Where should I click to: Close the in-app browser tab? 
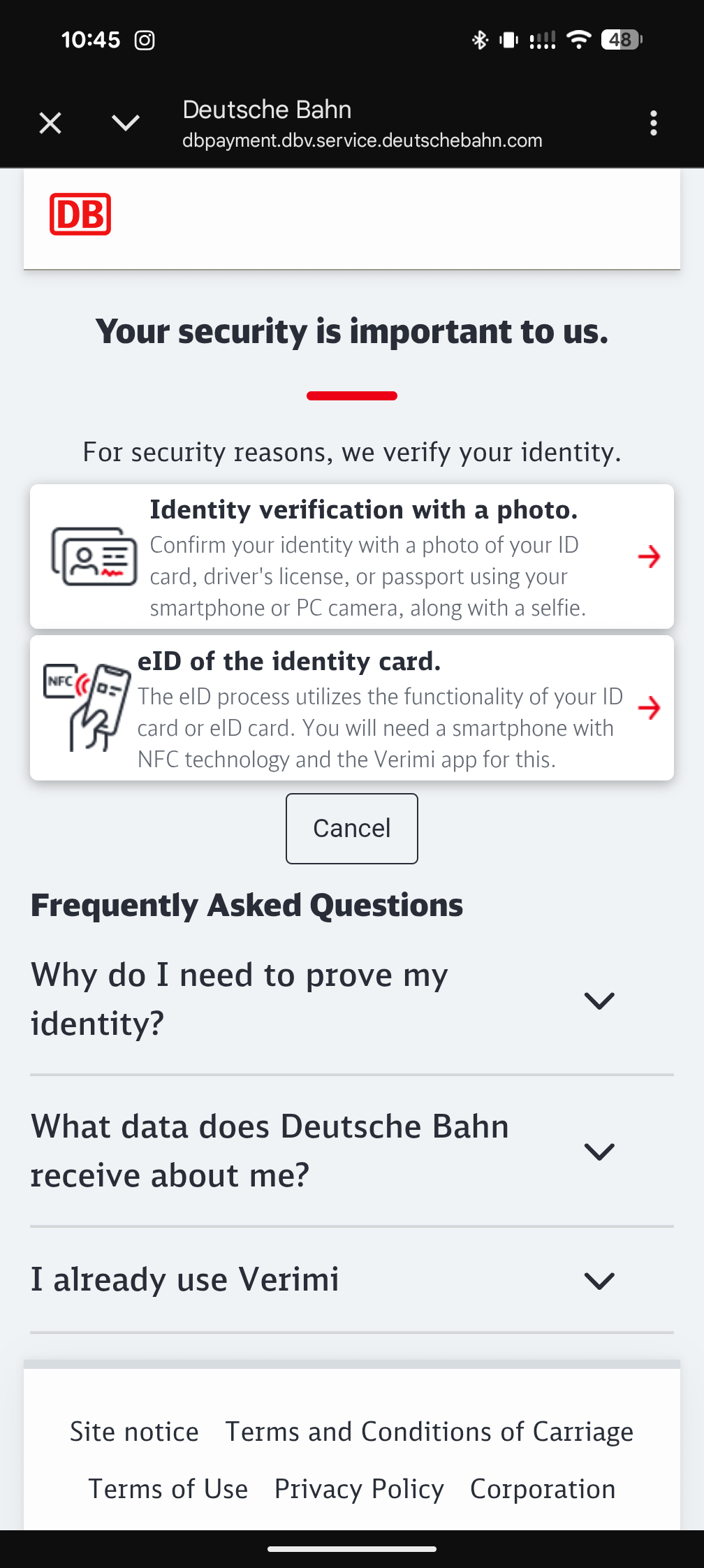pos(50,123)
